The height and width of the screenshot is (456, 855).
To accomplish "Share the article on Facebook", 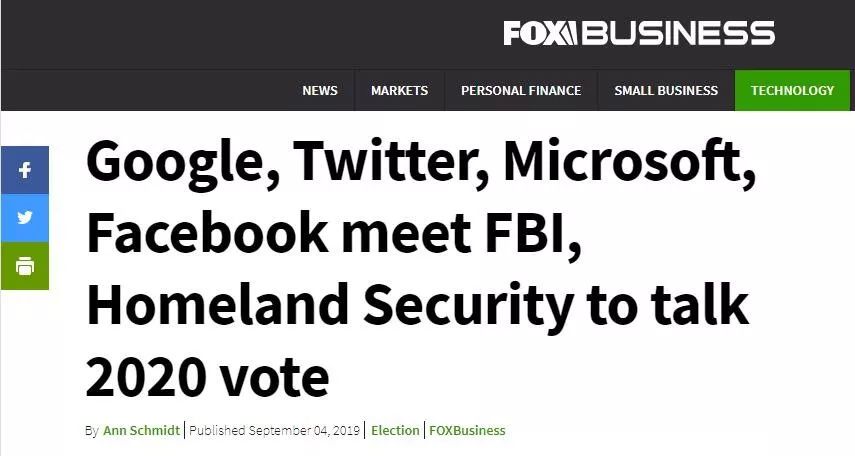I will (x=24, y=170).
